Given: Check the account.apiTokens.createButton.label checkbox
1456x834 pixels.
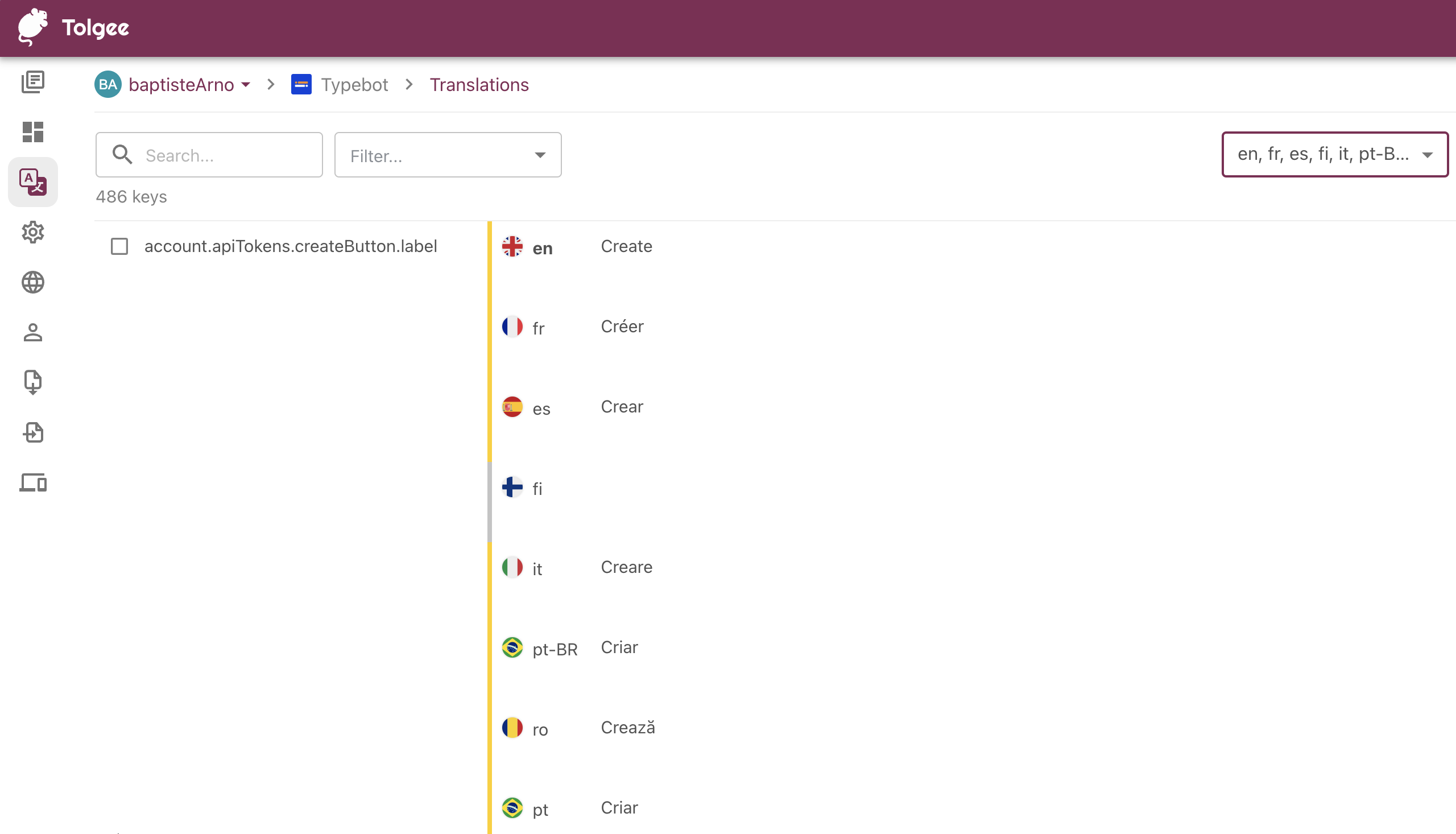Looking at the screenshot, I should (x=119, y=246).
